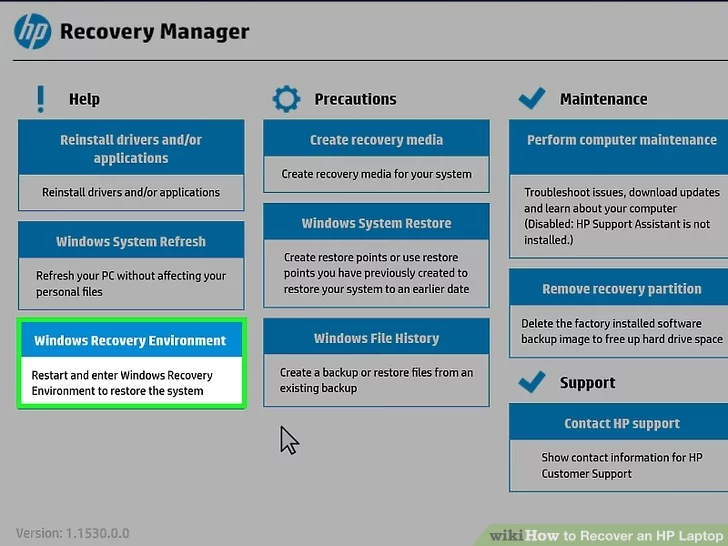Screen dimensions: 728x546
Task: Click "Refresh your PC without affecting" description
Action: coord(131,284)
